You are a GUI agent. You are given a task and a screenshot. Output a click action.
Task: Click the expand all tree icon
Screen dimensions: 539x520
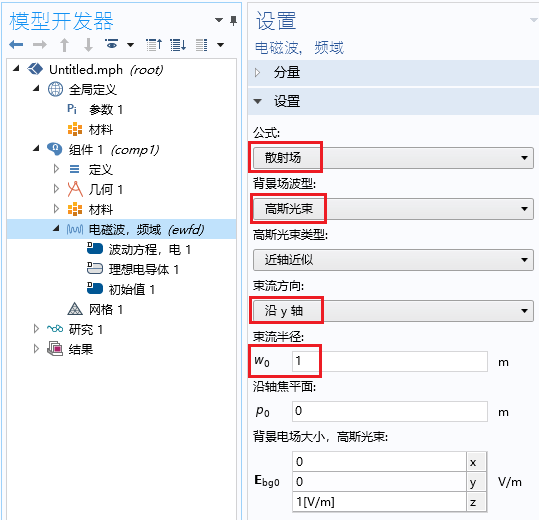[178, 45]
